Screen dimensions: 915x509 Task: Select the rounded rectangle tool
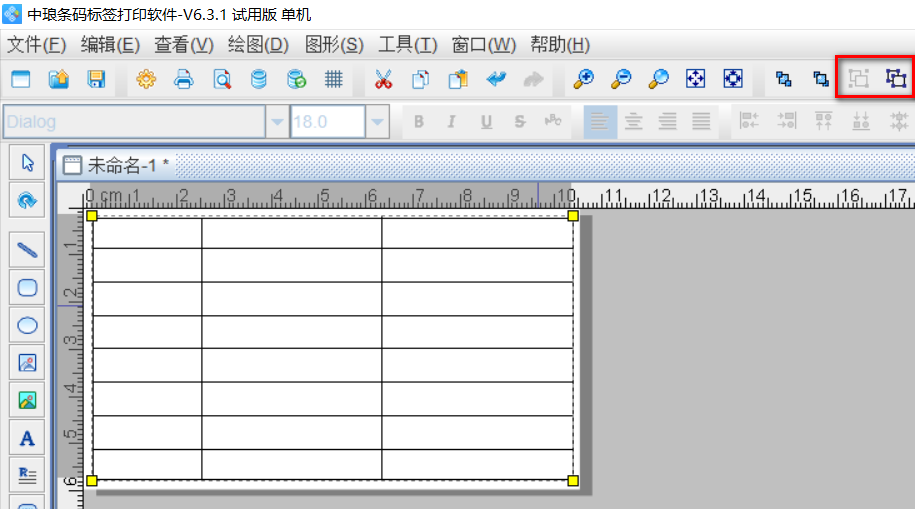(x=27, y=287)
